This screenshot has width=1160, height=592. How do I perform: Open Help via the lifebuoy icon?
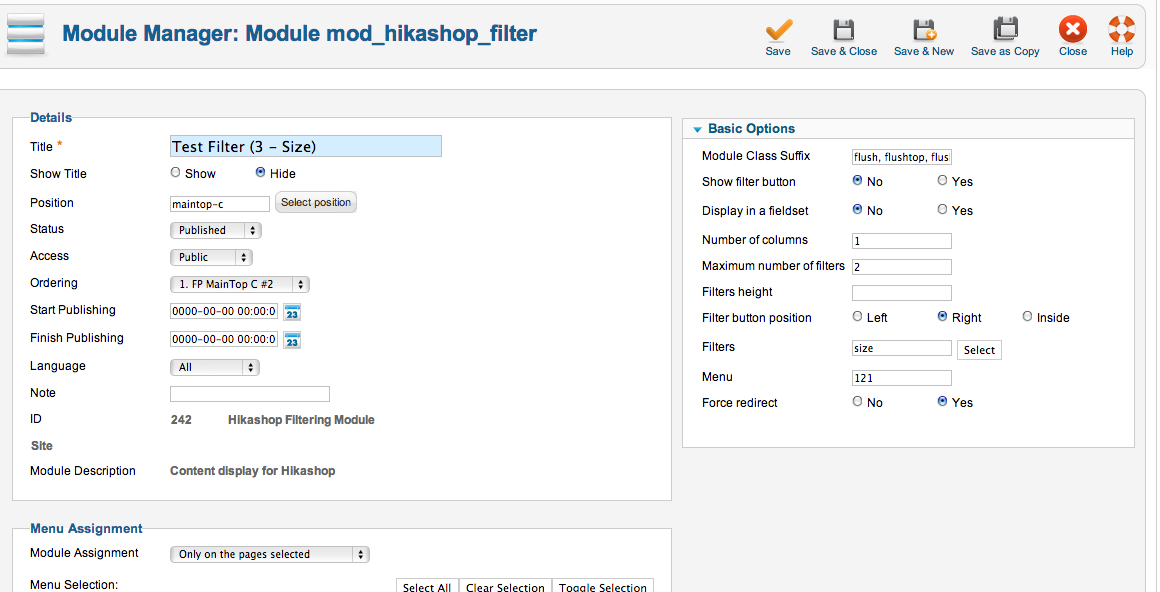1121,30
